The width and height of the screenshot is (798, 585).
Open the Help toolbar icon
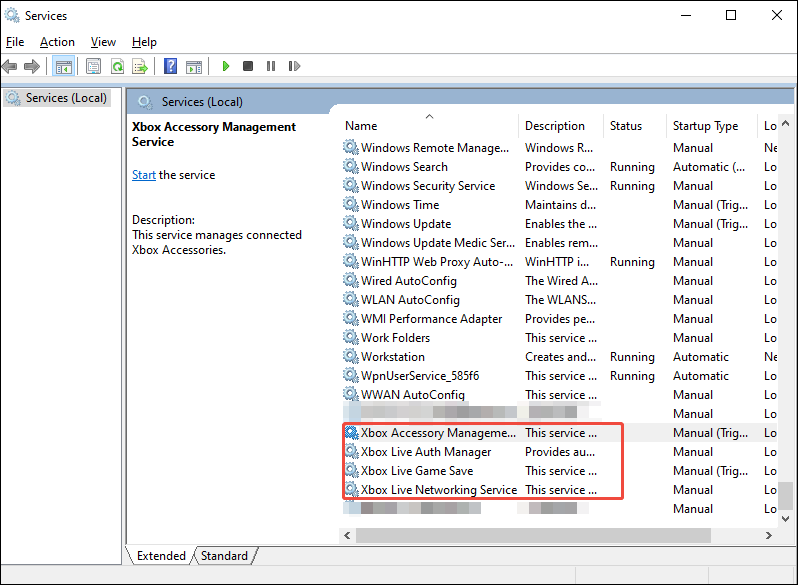(170, 66)
